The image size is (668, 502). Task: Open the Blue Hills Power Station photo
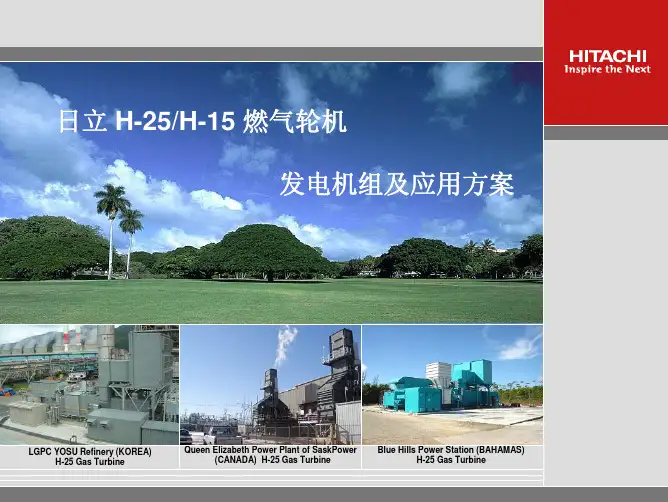tap(452, 384)
